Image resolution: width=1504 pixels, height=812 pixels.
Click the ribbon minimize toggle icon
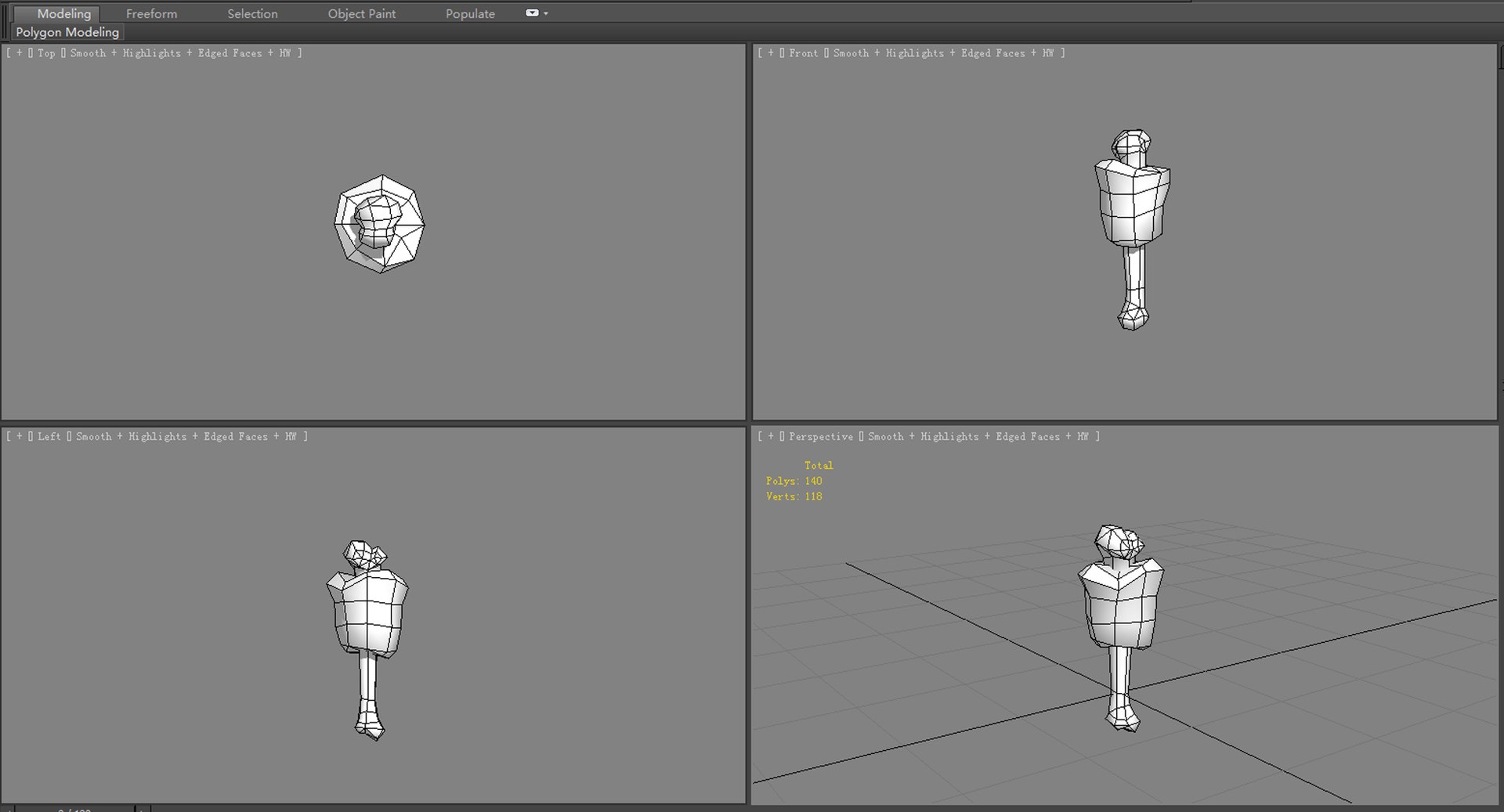[x=532, y=13]
